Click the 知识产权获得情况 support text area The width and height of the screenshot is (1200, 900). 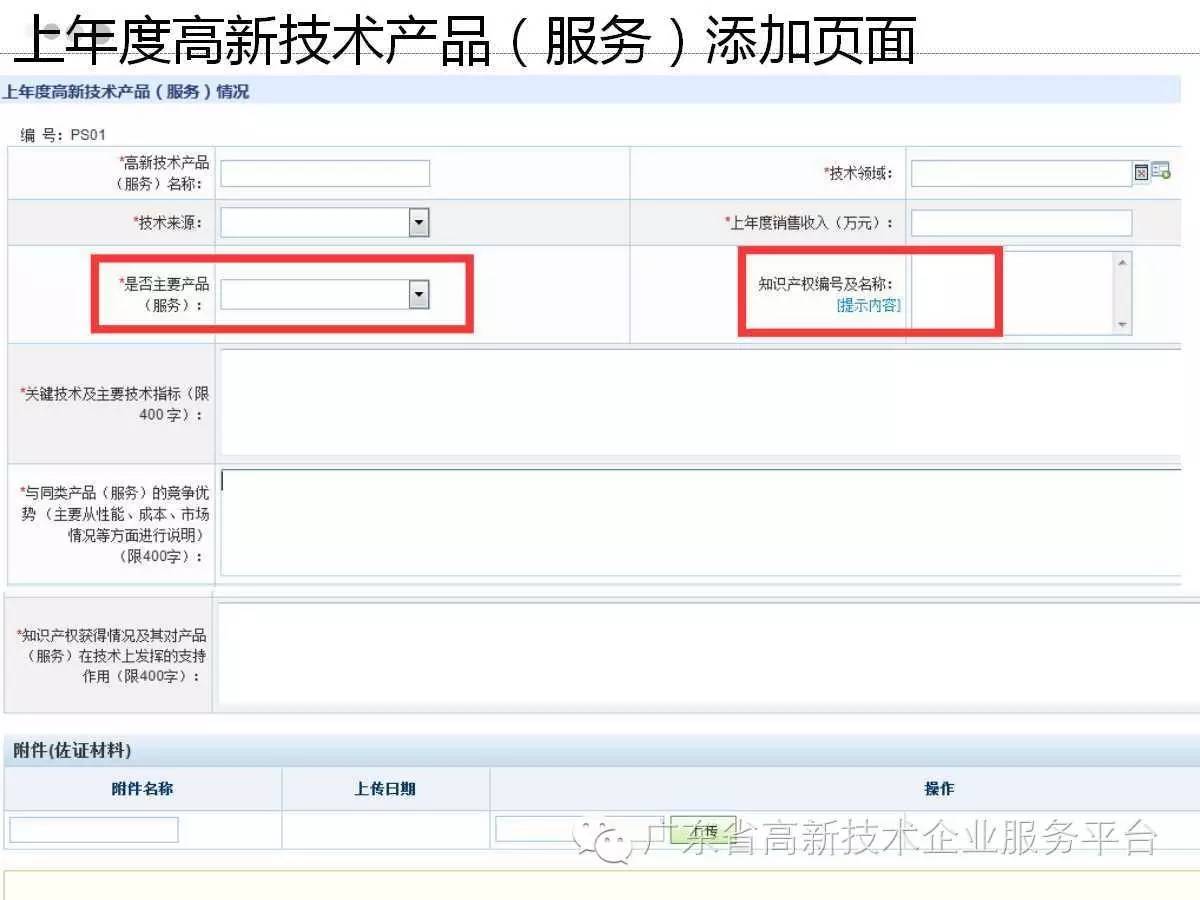coord(700,654)
